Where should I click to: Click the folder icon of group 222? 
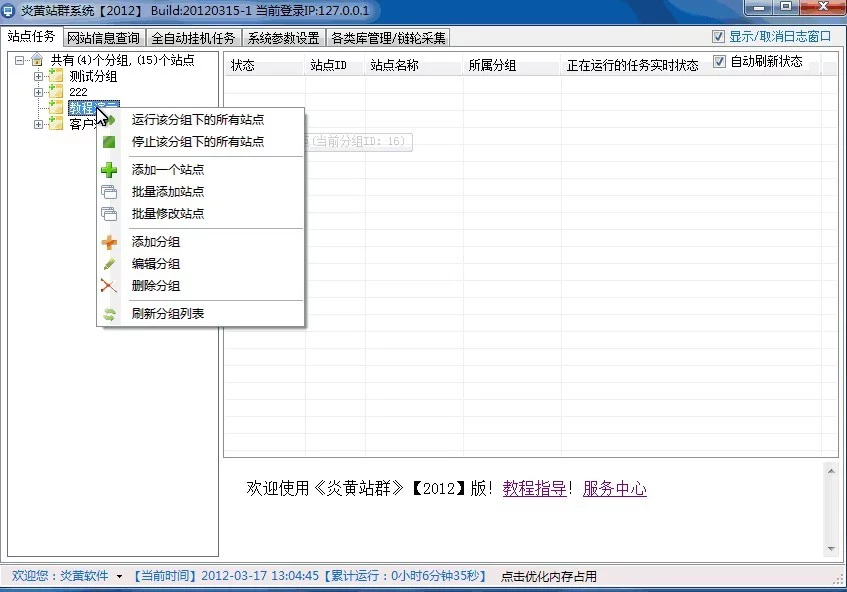click(x=56, y=91)
